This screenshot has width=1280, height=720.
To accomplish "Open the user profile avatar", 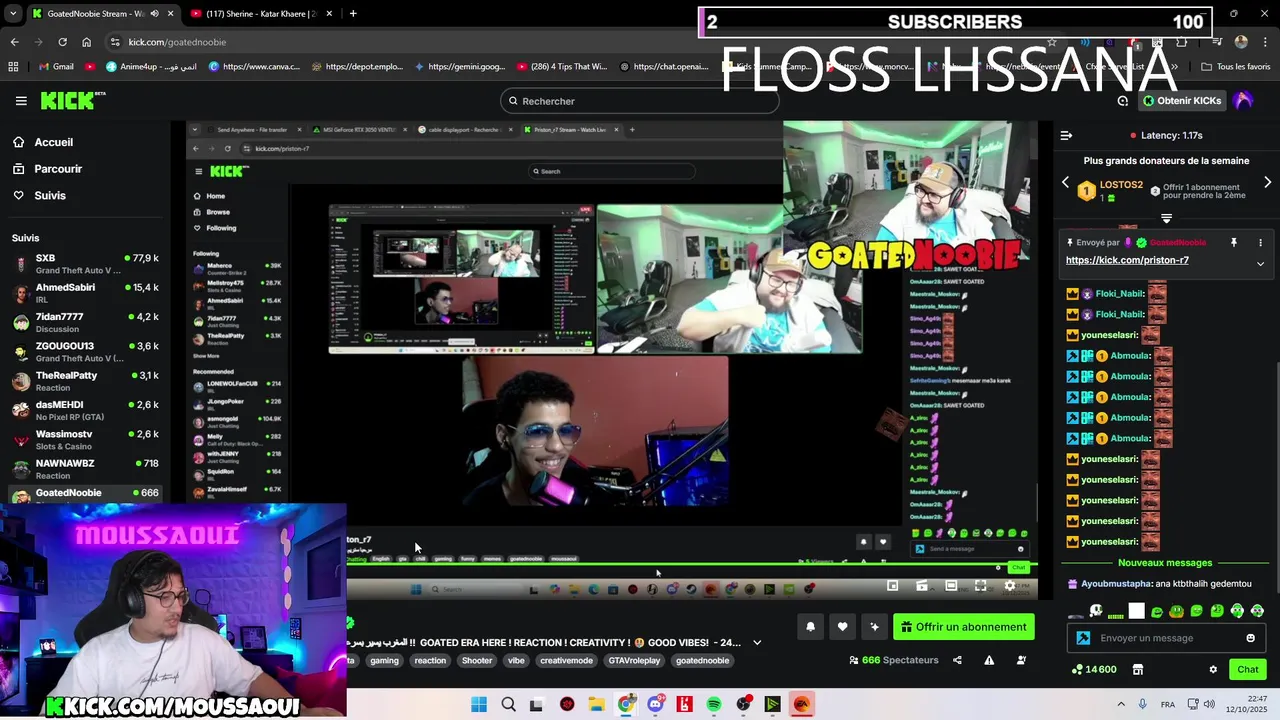I will 1244,101.
